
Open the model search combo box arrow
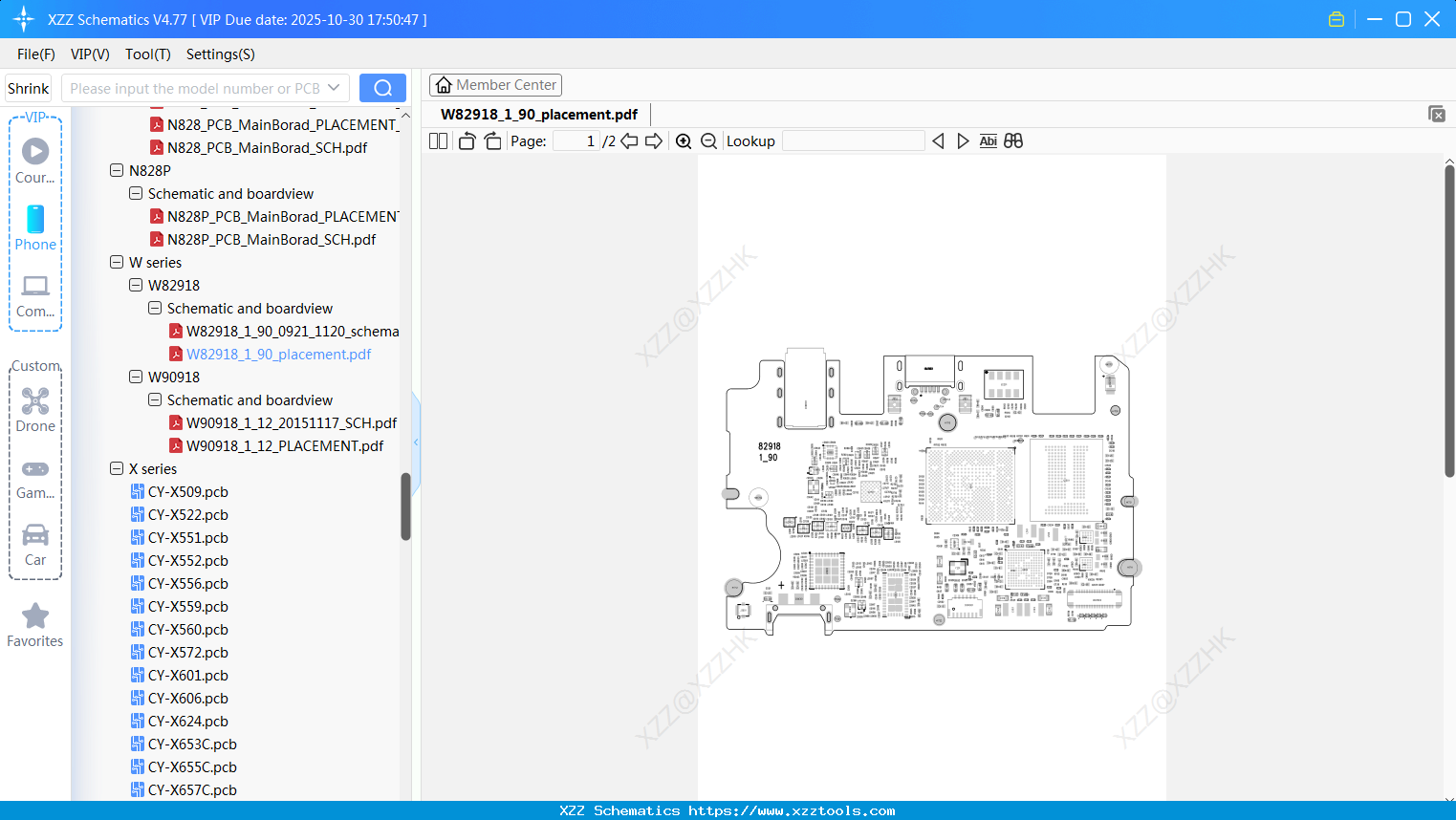334,87
